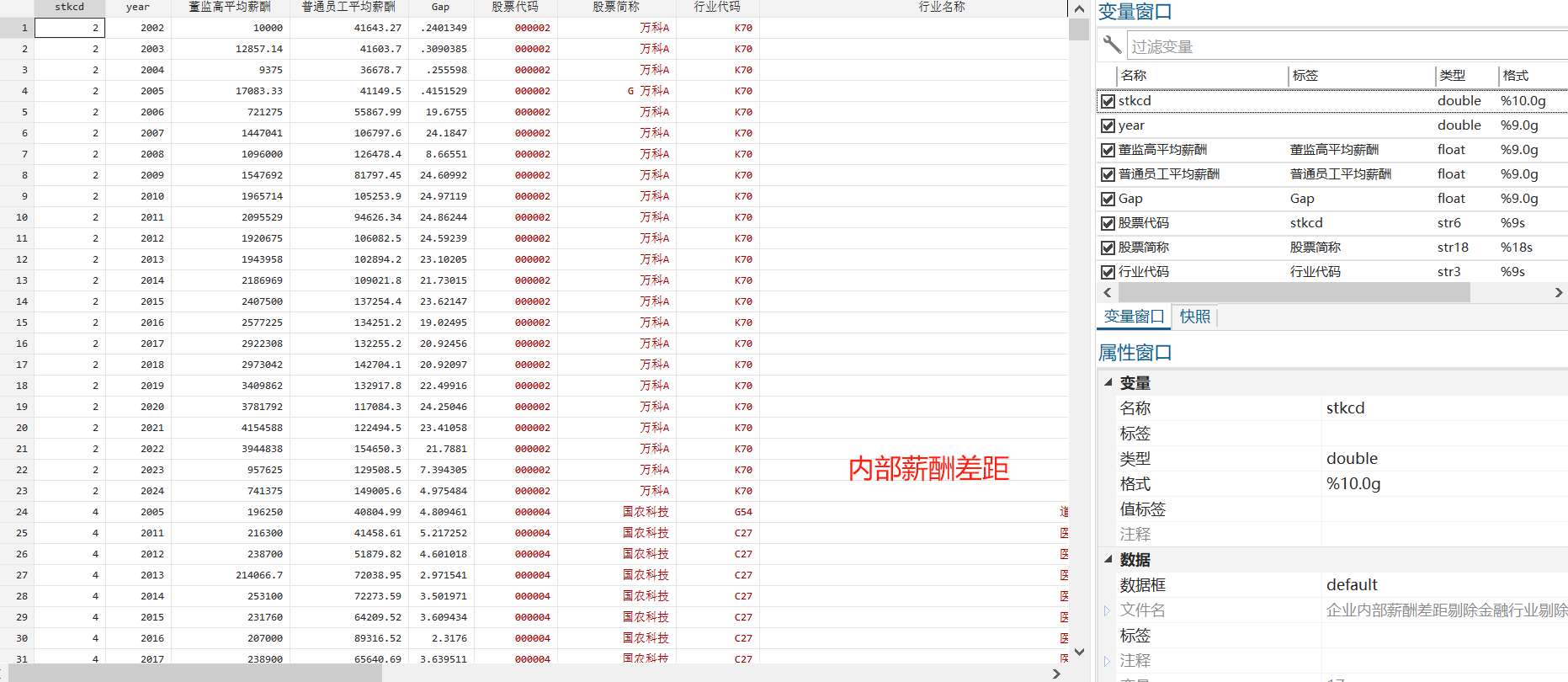Click the data grid's vertical scrollbar thumb
The image size is (1568, 682).
click(x=1079, y=29)
